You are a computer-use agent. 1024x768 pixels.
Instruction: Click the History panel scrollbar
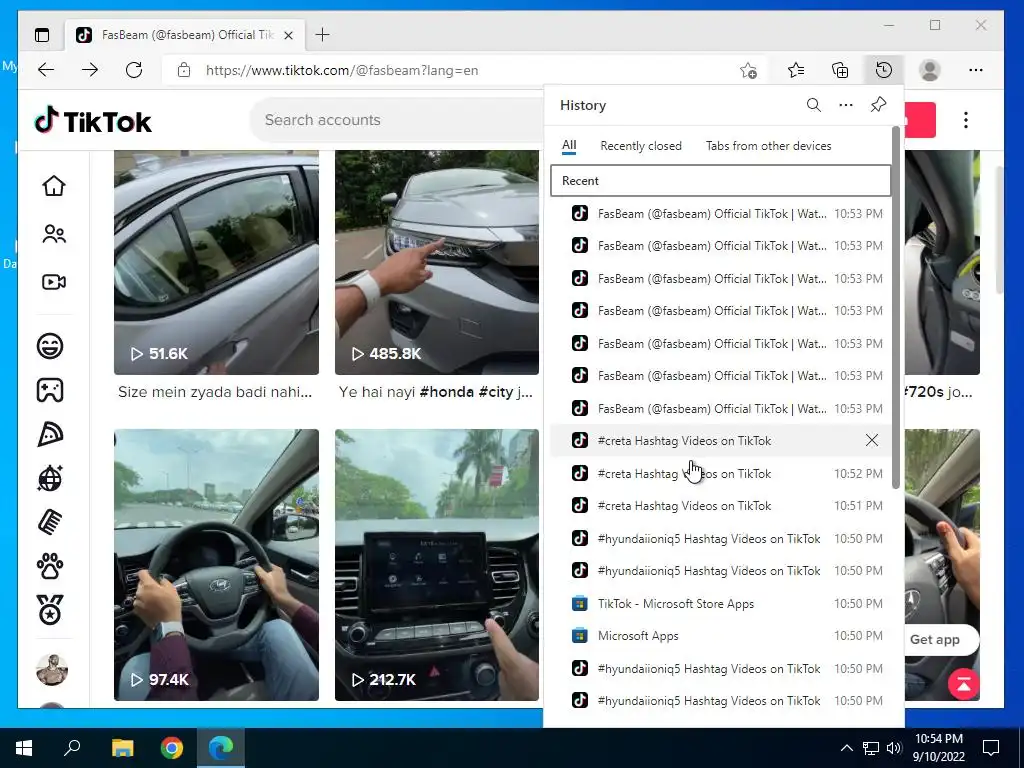coord(895,307)
